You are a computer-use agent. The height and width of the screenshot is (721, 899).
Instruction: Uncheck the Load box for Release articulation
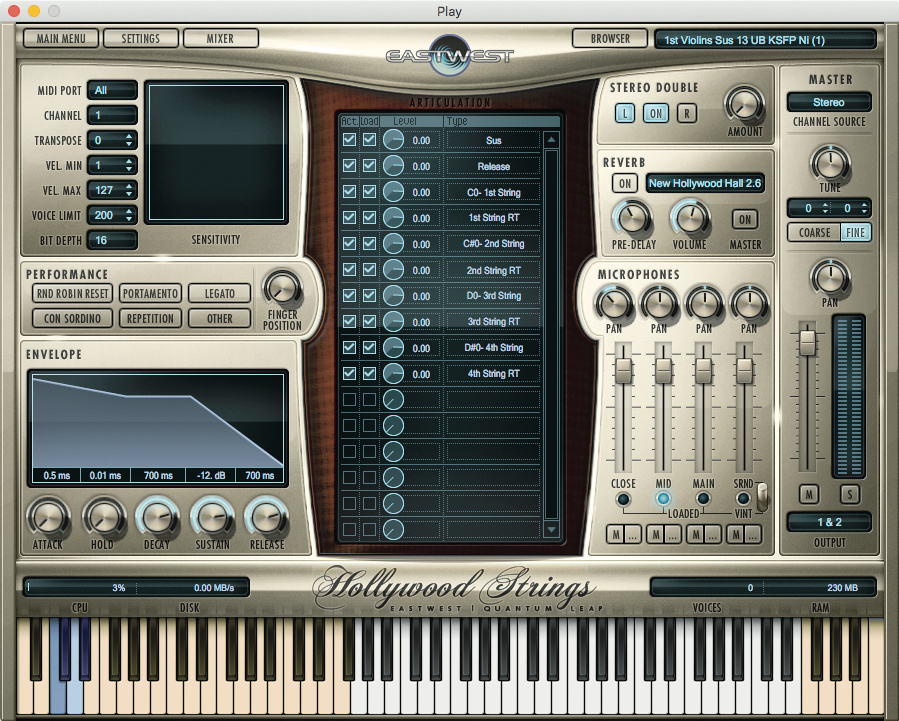click(x=370, y=166)
